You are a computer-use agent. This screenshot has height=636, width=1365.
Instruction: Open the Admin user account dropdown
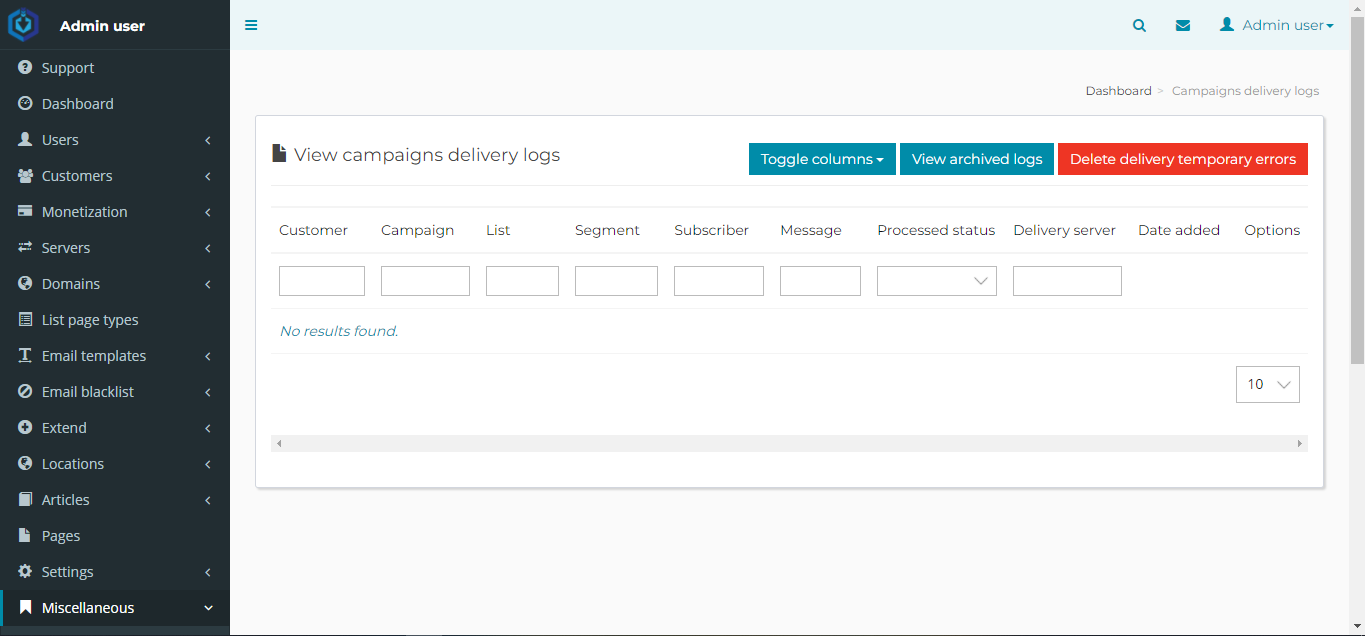point(1277,24)
